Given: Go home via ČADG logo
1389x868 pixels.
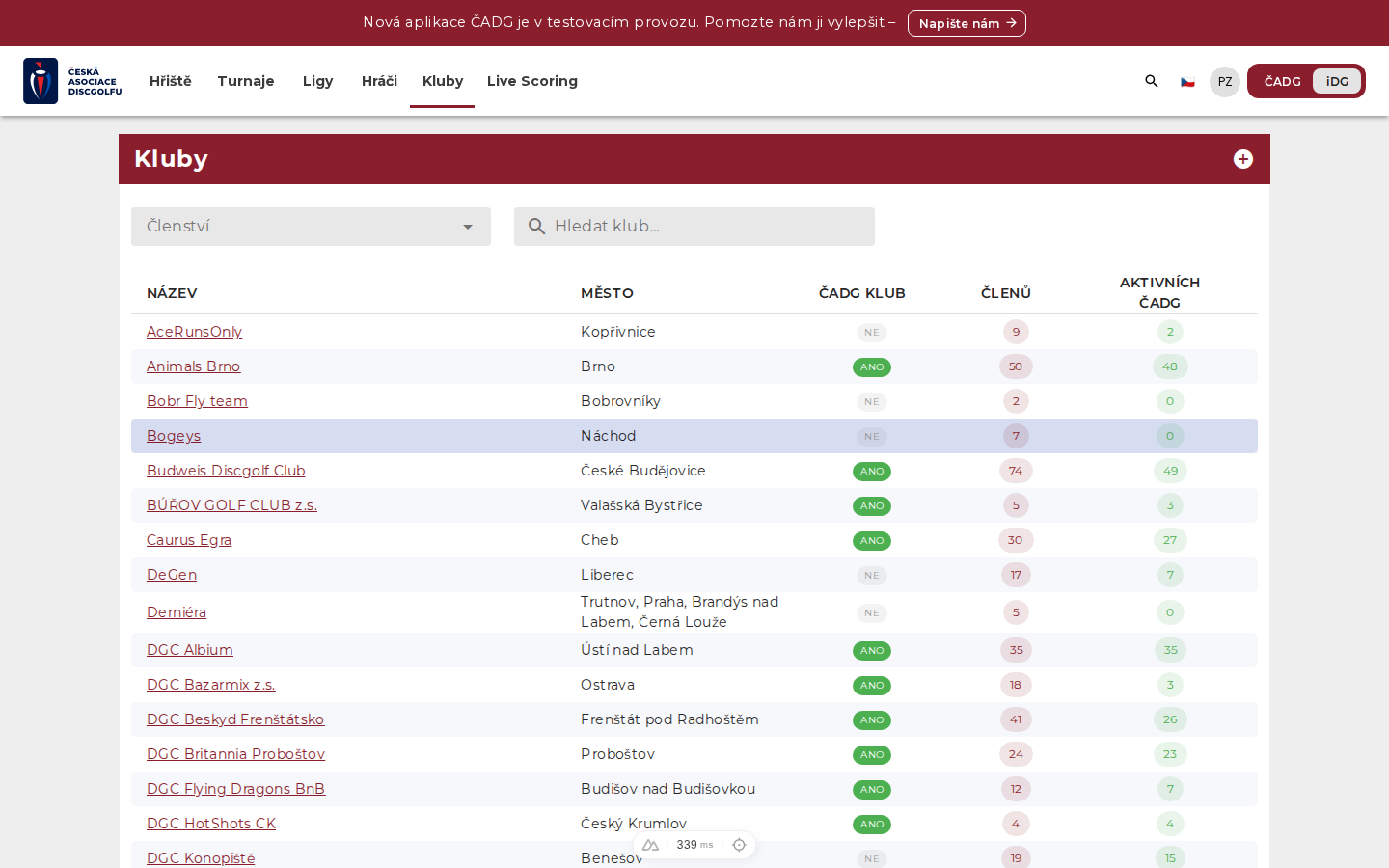Looking at the screenshot, I should (72, 81).
